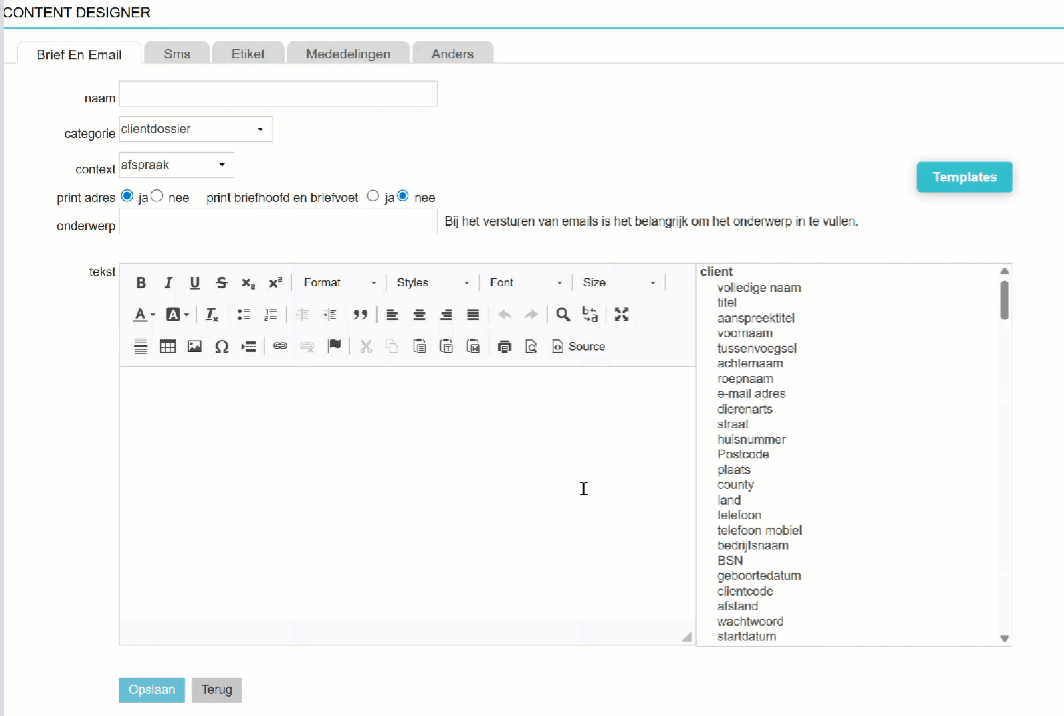Click the block quote icon
This screenshot has height=716, width=1064.
360,315
